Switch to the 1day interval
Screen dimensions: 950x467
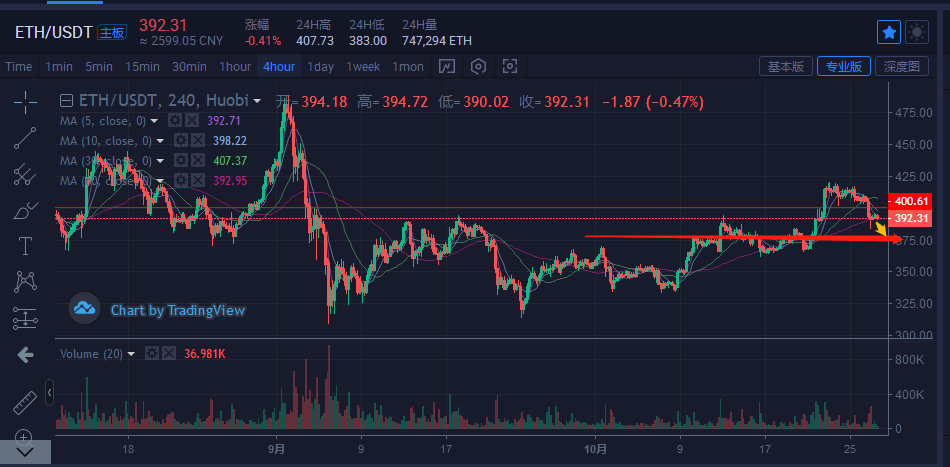321,67
